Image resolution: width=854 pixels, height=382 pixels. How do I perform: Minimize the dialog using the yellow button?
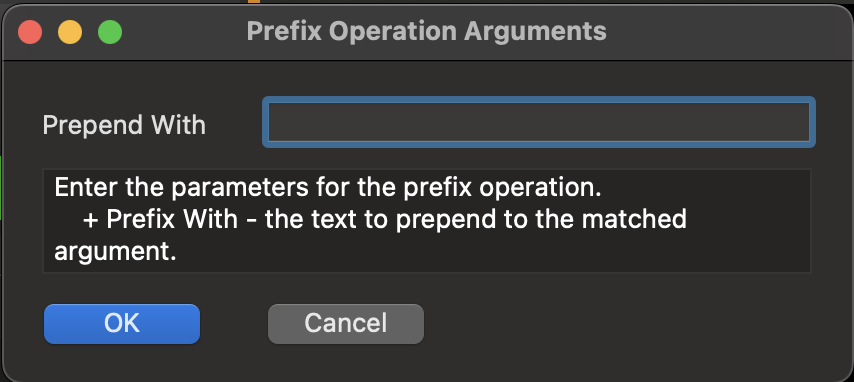click(70, 32)
